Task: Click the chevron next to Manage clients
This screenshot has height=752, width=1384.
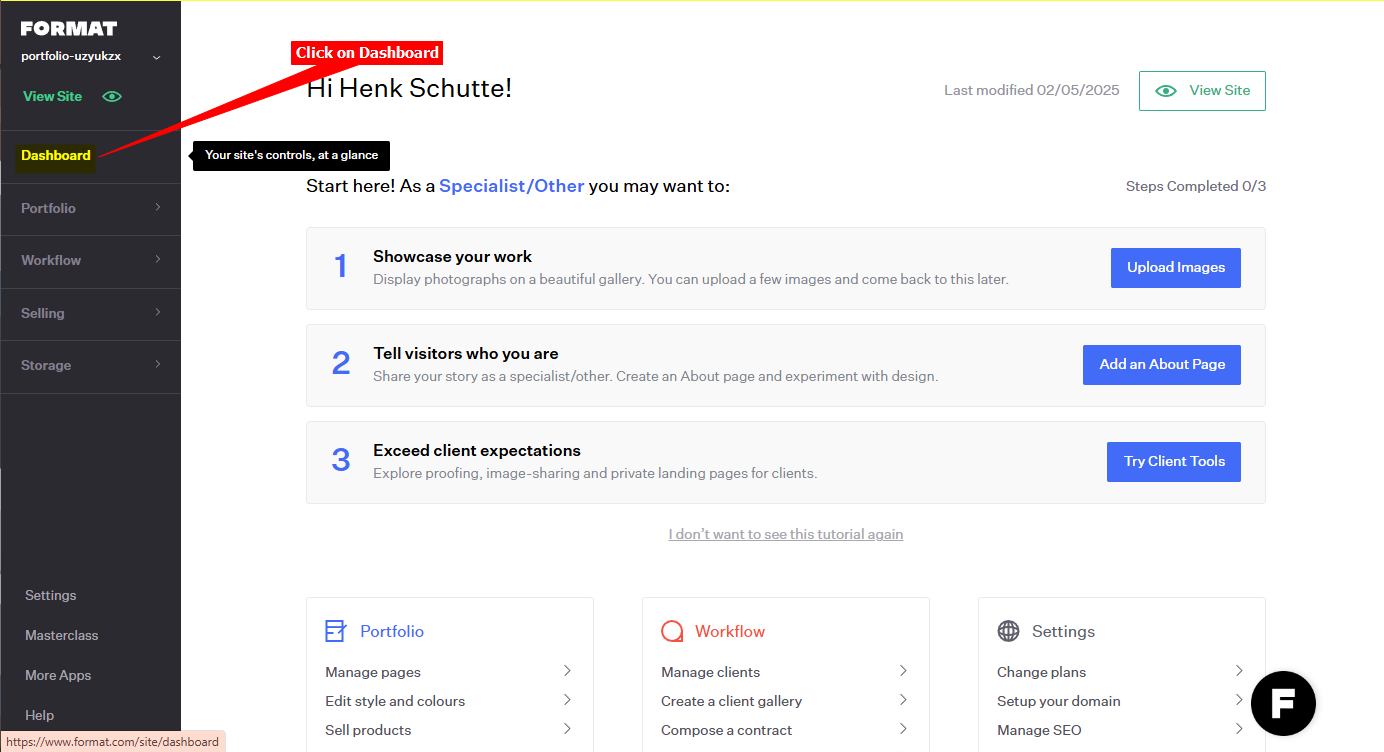Action: coord(903,670)
